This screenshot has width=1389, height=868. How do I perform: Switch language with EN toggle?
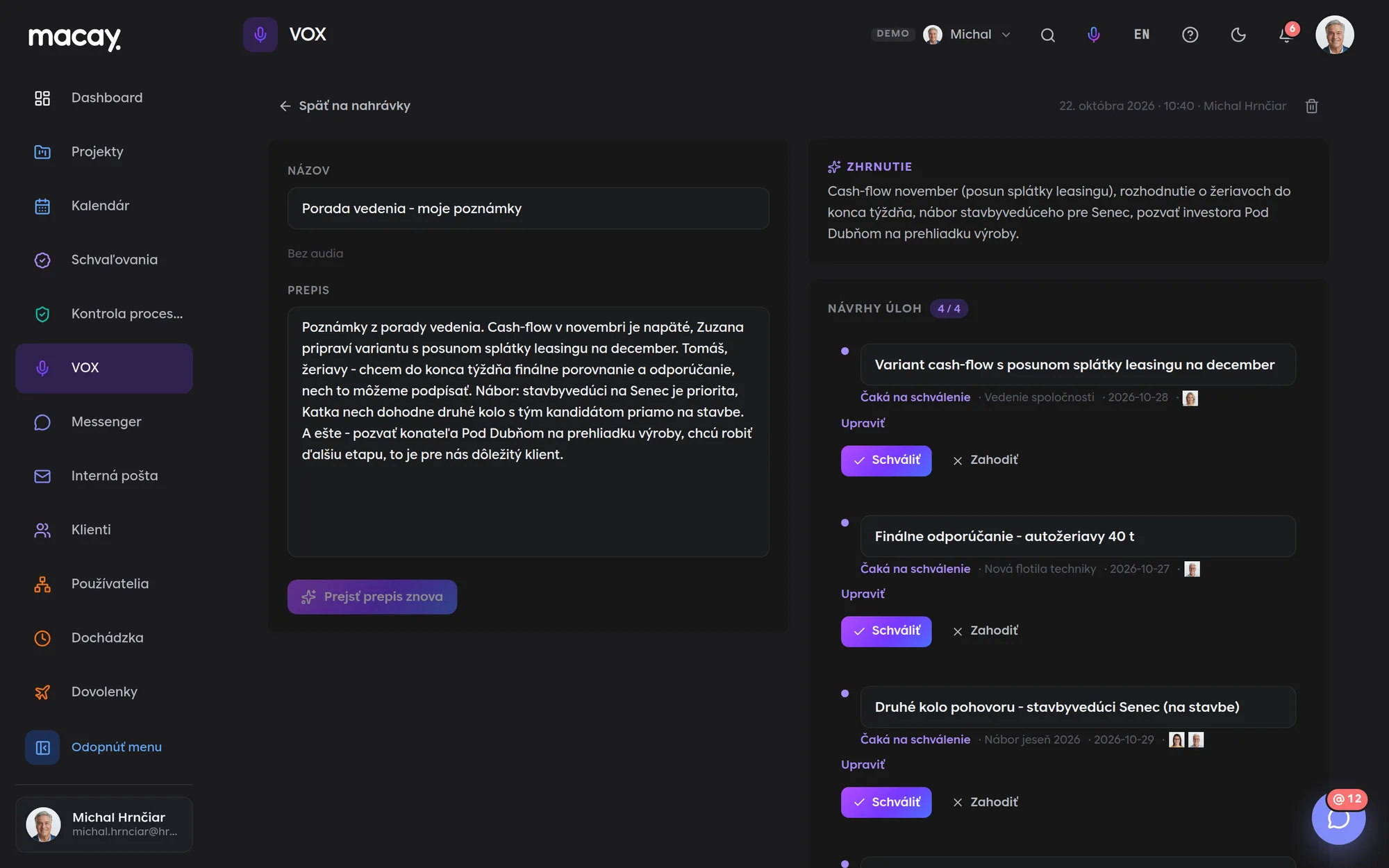(x=1142, y=35)
